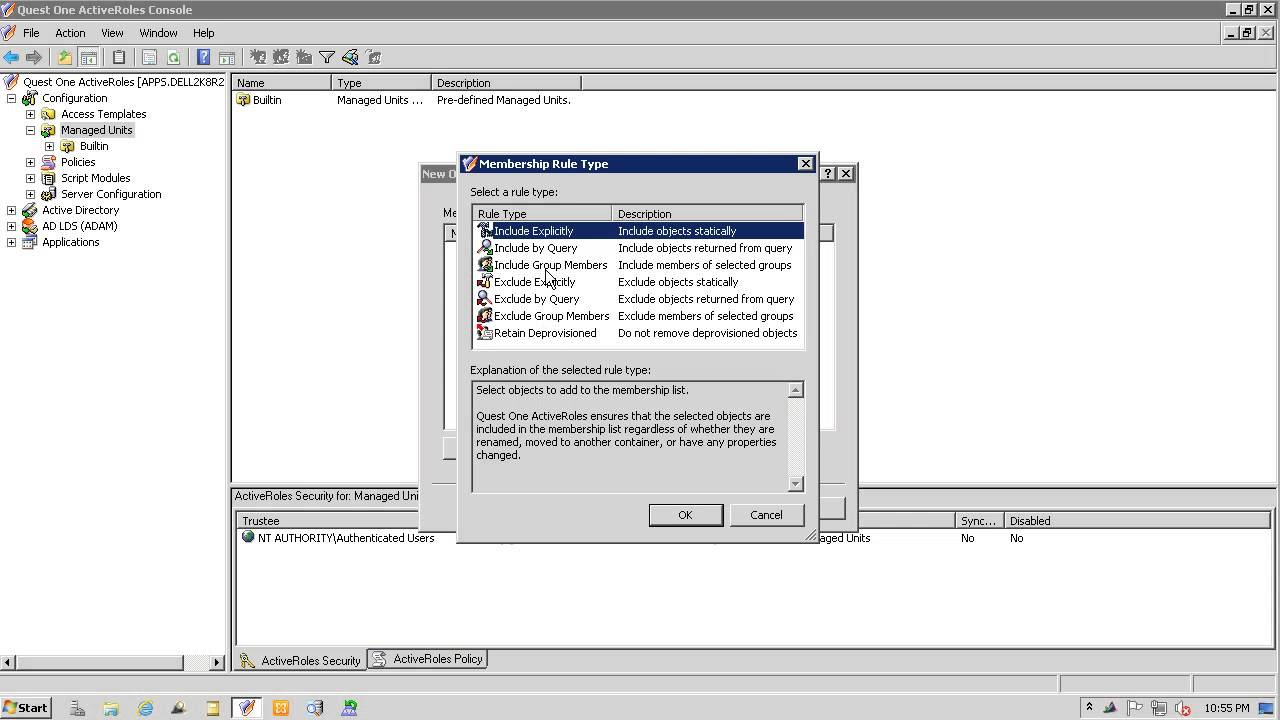This screenshot has height=720, width=1280.
Task: Click the Trustee column header
Action: click(x=327, y=520)
